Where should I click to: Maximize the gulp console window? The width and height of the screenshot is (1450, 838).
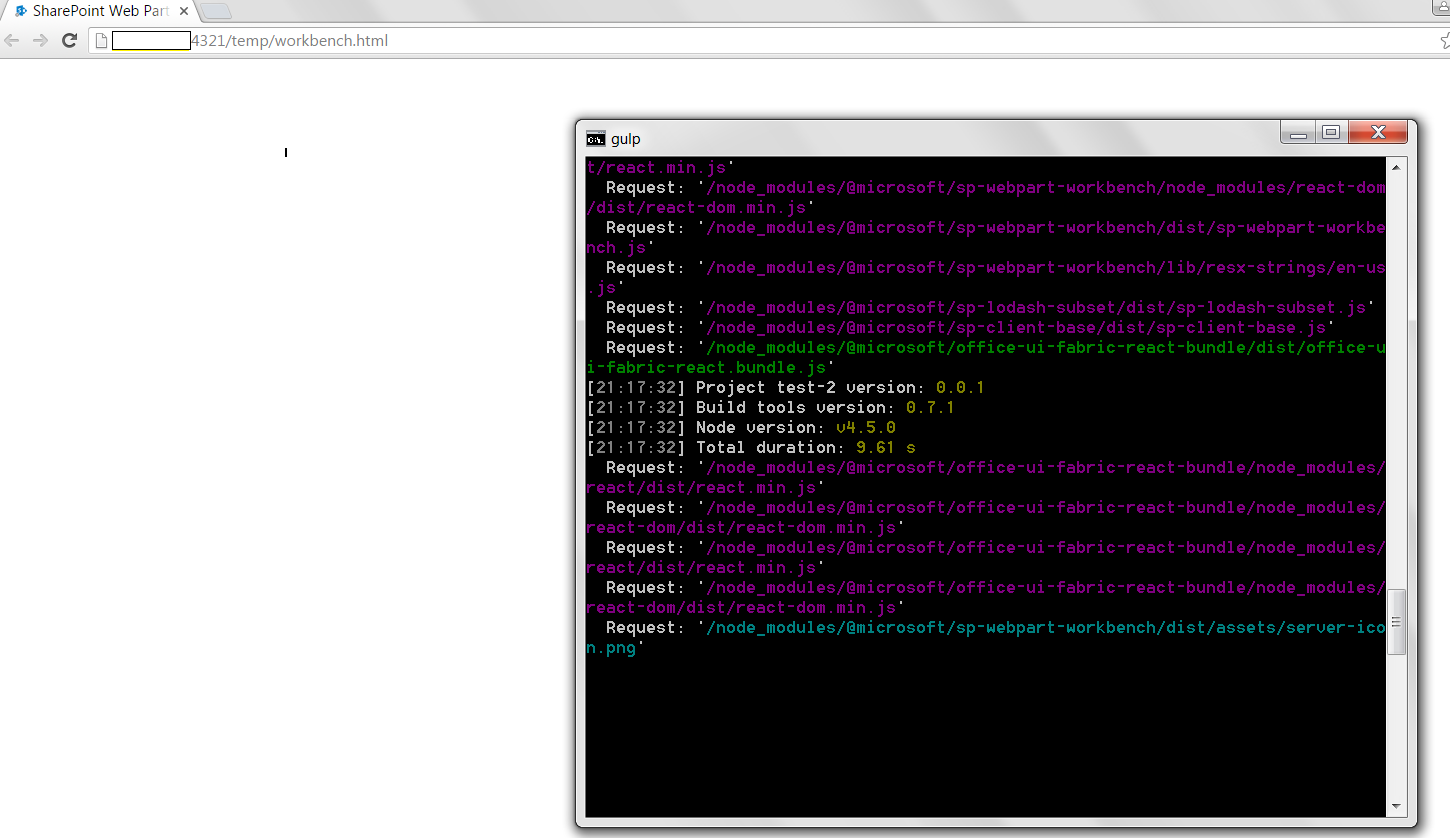tap(1330, 133)
